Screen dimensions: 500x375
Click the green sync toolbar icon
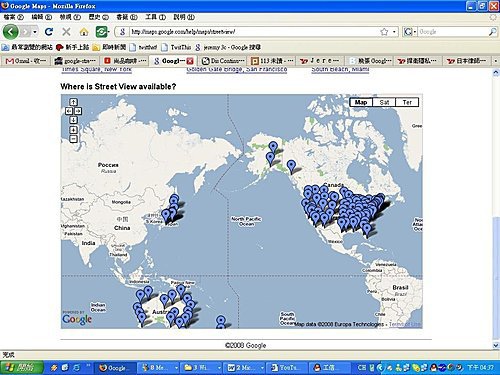pos(102,32)
